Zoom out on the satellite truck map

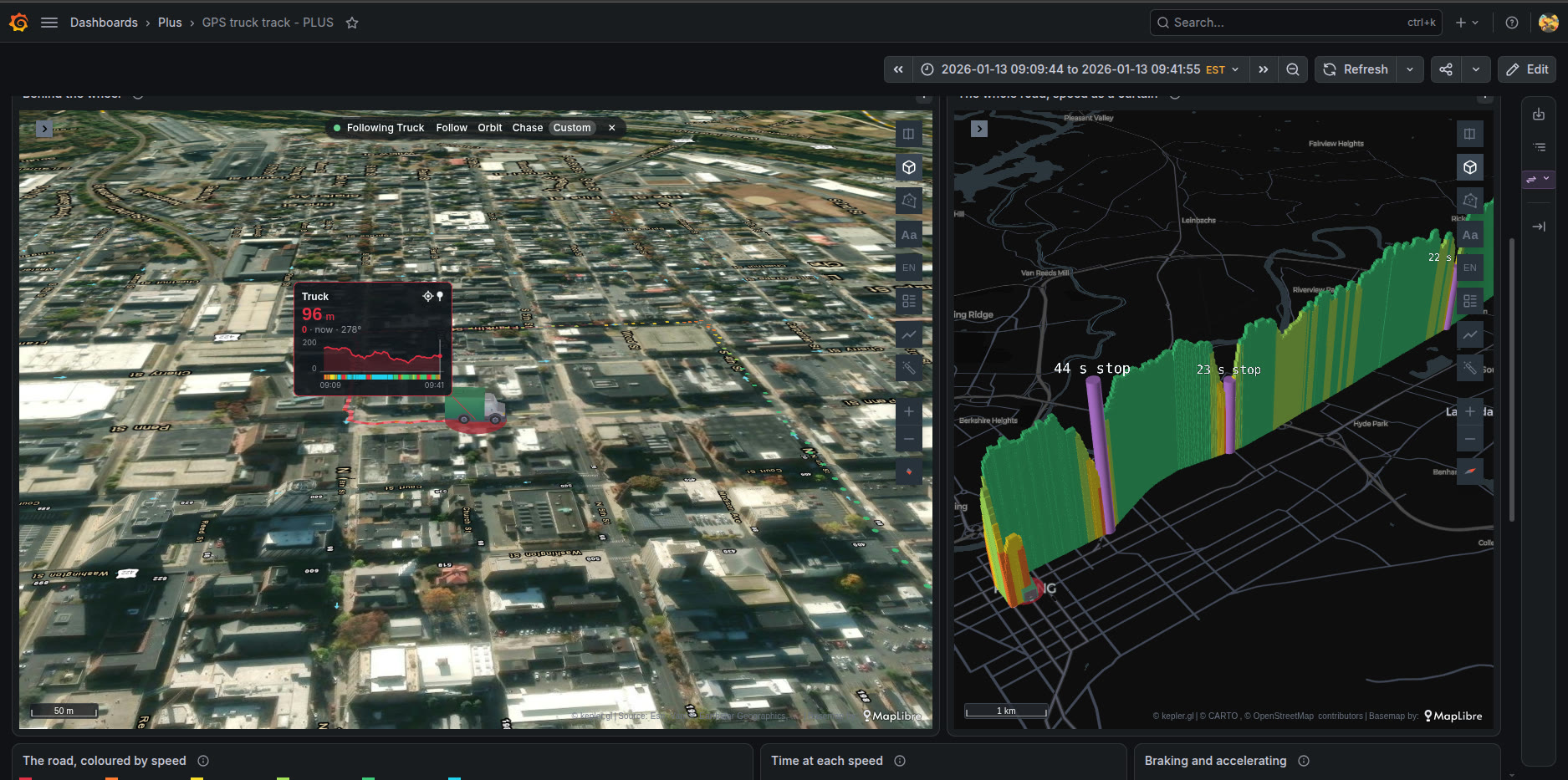coord(909,439)
